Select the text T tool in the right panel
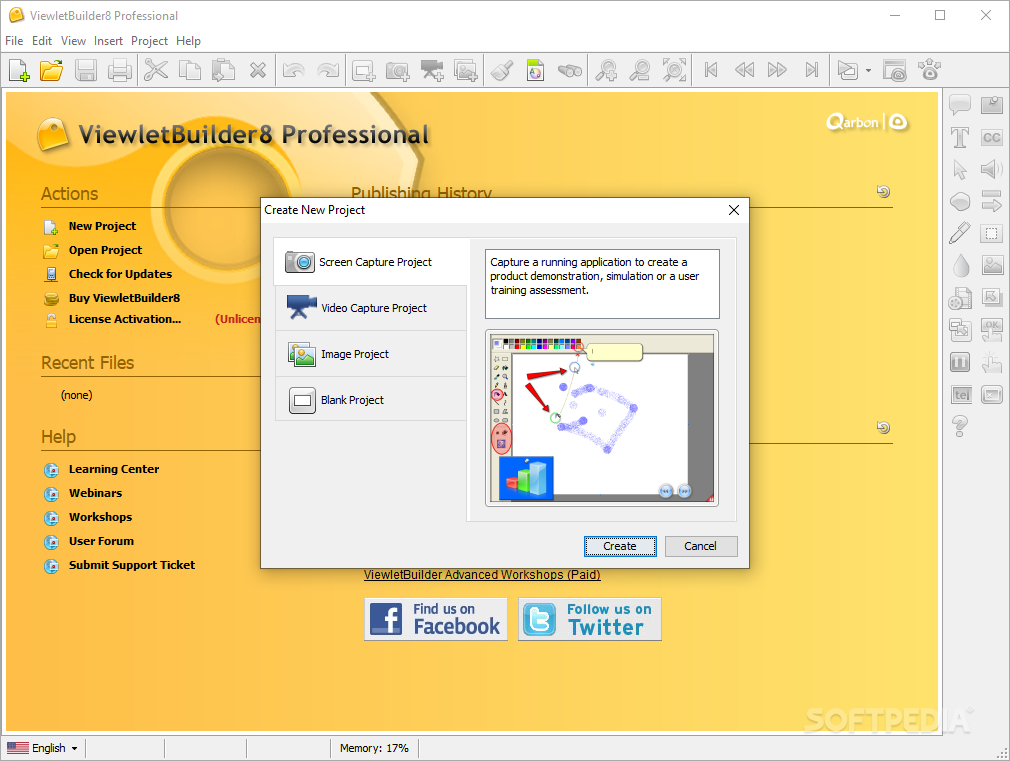Viewport: 1010px width, 761px height. pyautogui.click(x=960, y=137)
